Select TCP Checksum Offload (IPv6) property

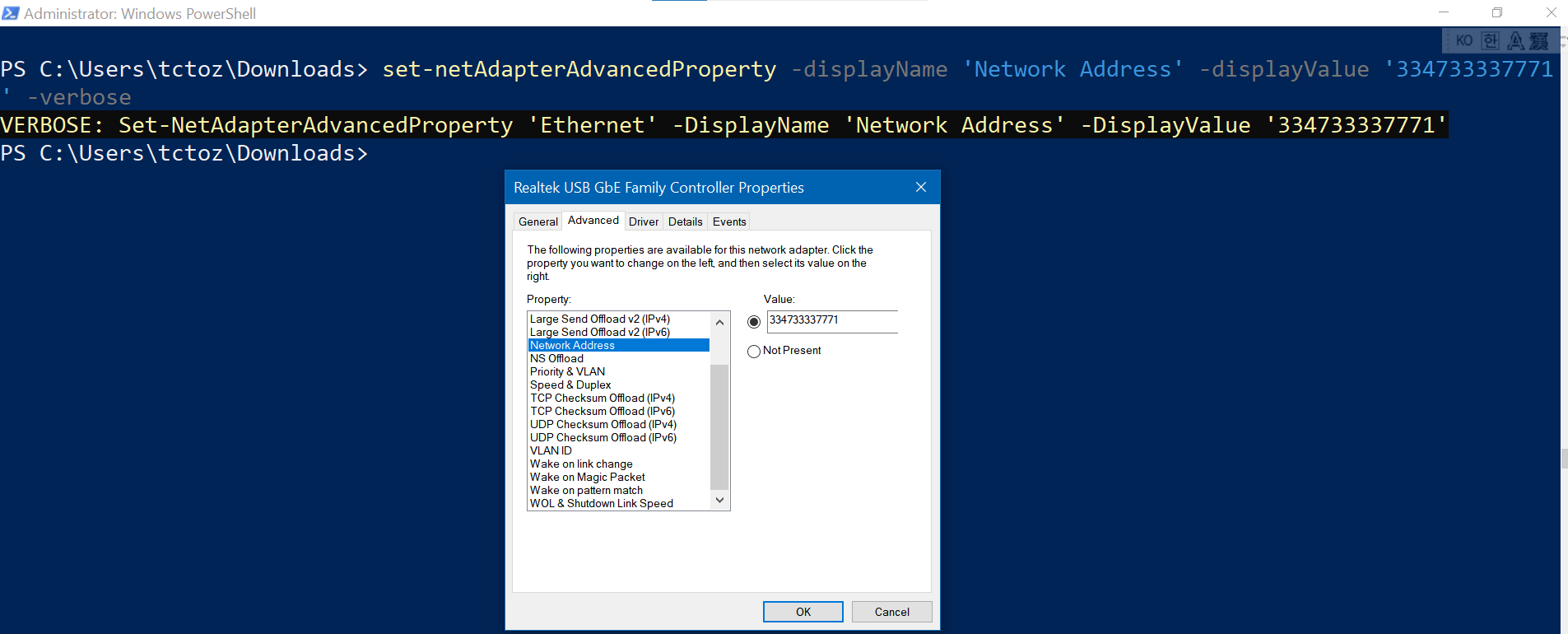click(x=619, y=411)
